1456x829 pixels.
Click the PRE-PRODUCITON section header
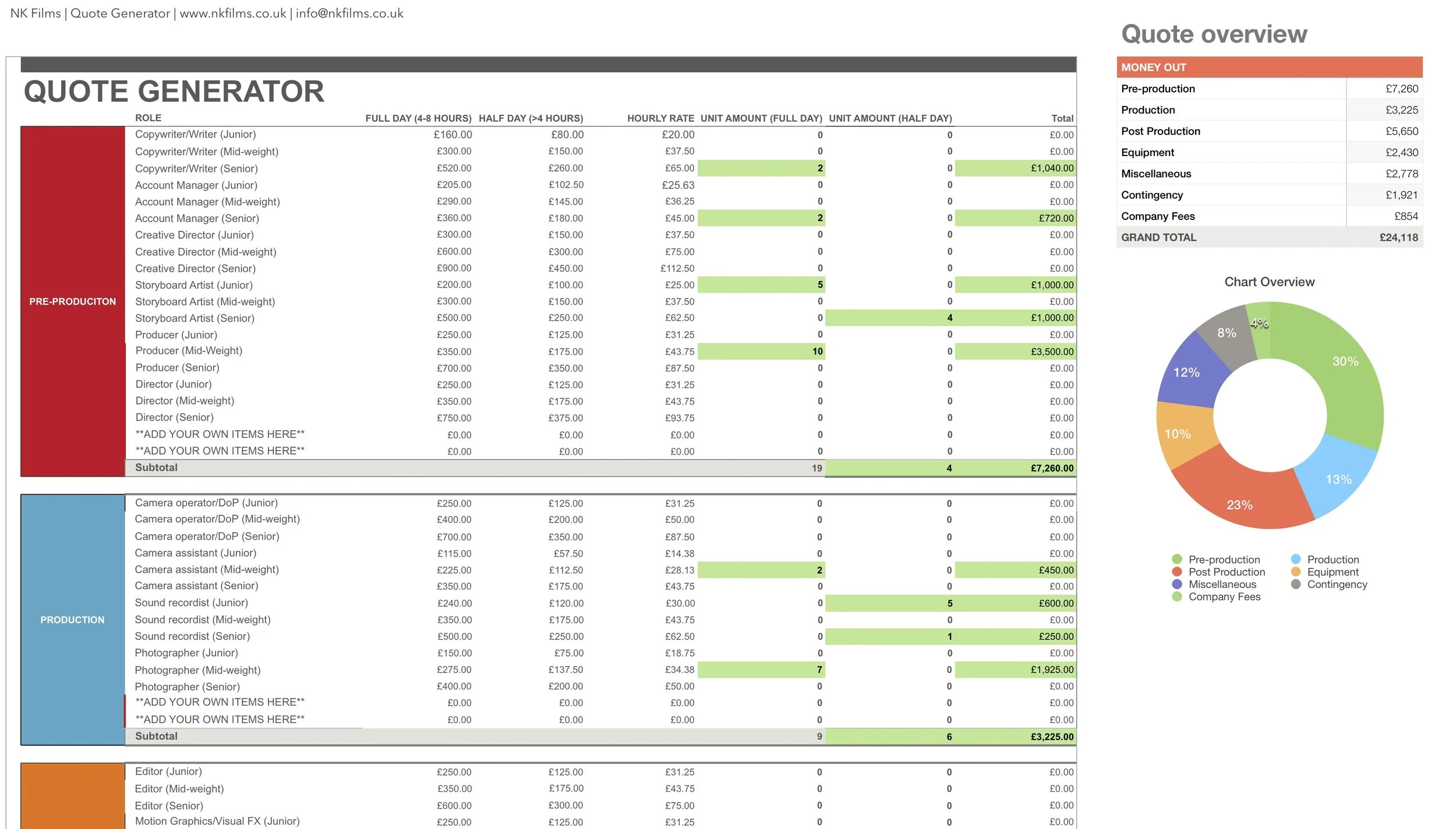[x=72, y=302]
